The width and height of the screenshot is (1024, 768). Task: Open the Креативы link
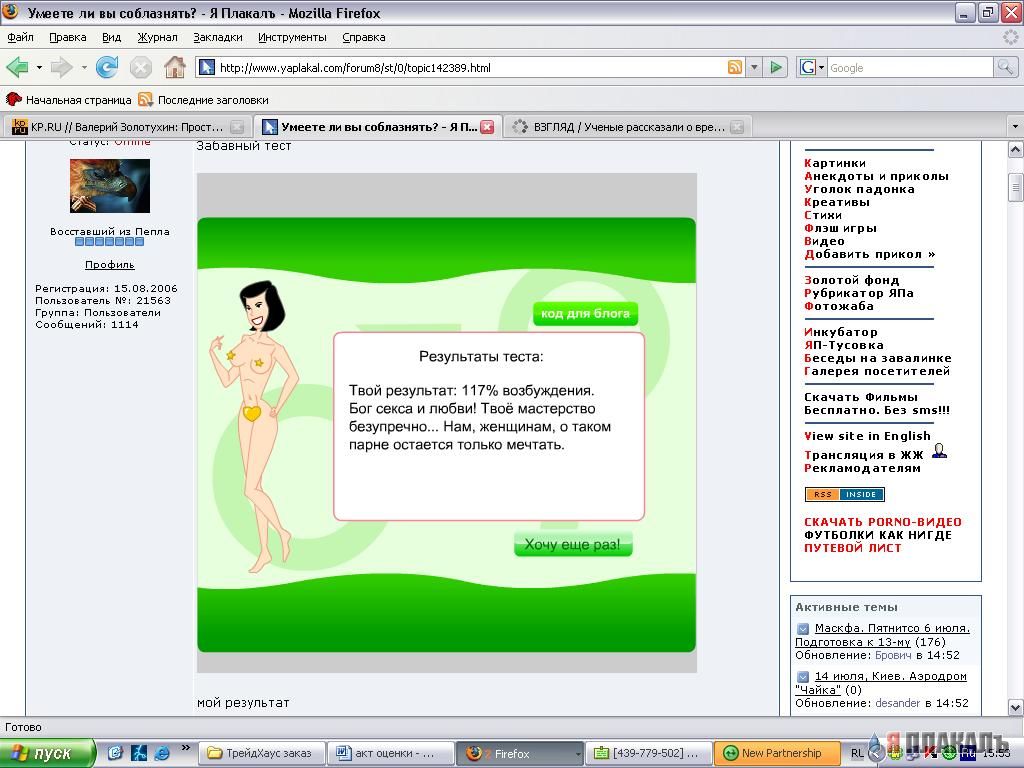click(x=837, y=202)
